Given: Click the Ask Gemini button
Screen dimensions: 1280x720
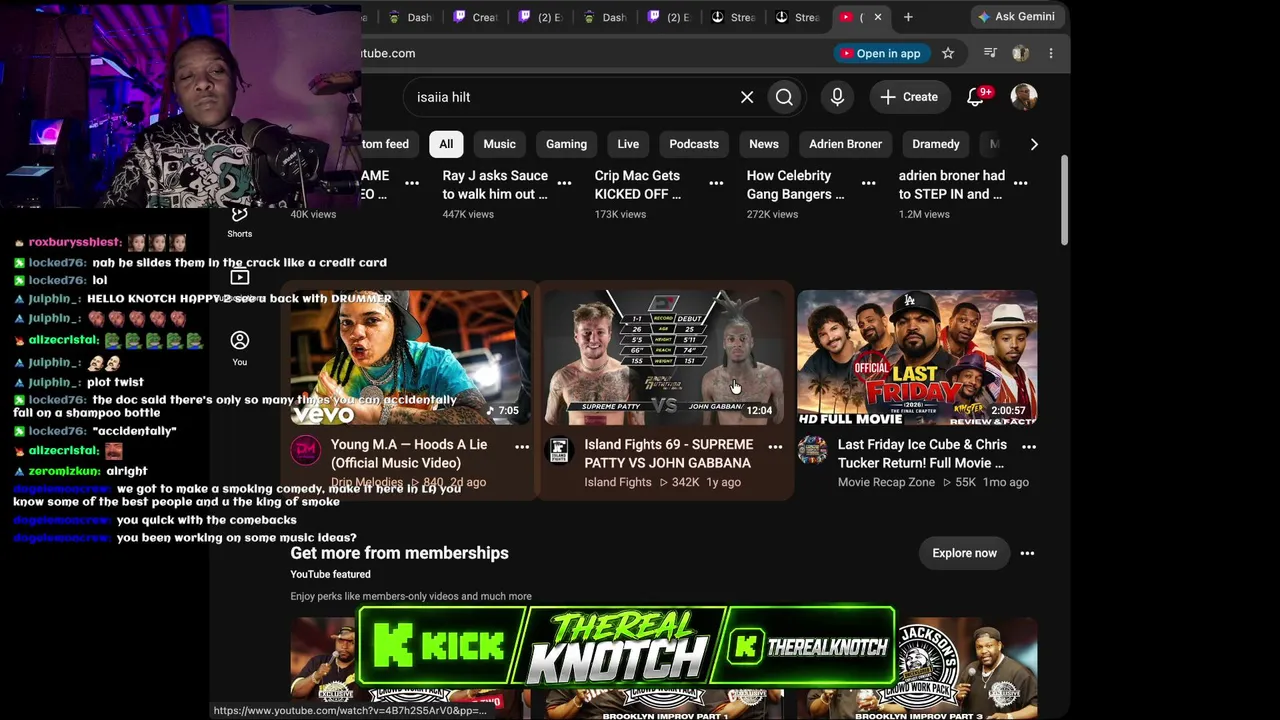Looking at the screenshot, I should 1017,17.
